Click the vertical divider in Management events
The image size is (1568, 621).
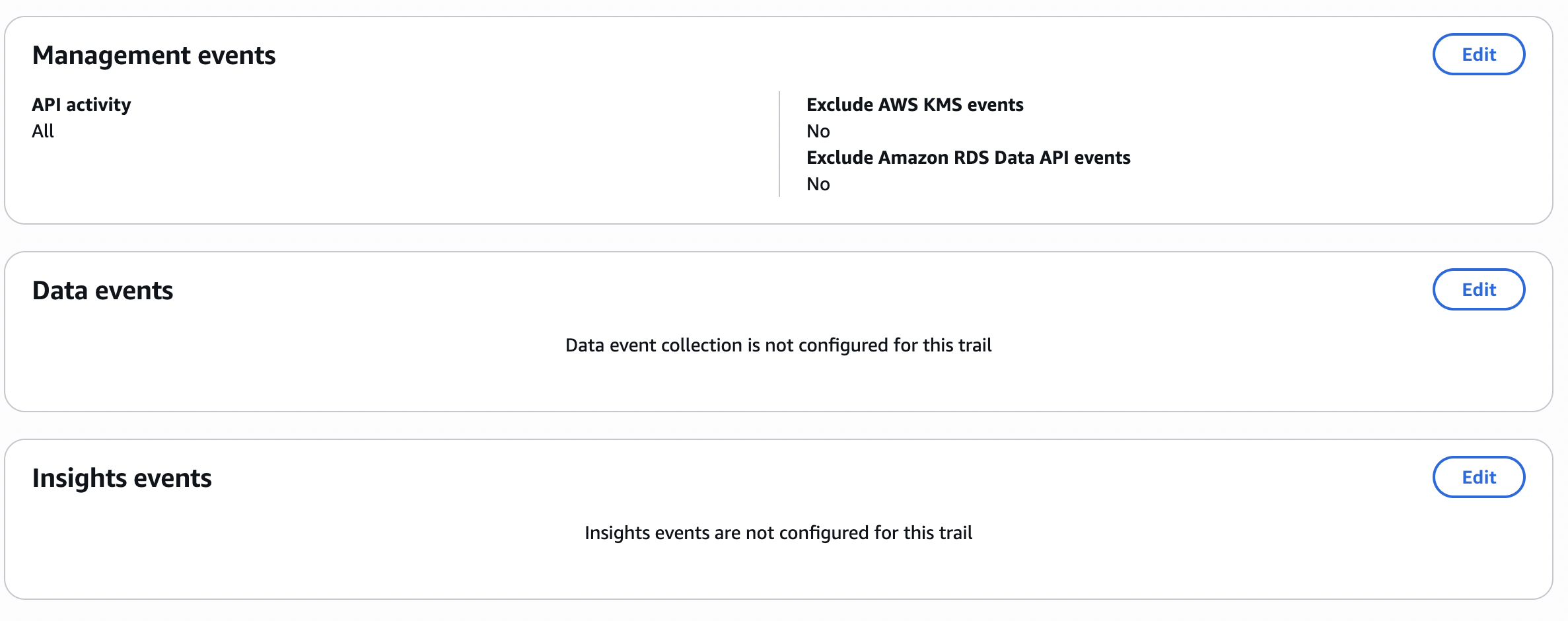click(x=779, y=144)
